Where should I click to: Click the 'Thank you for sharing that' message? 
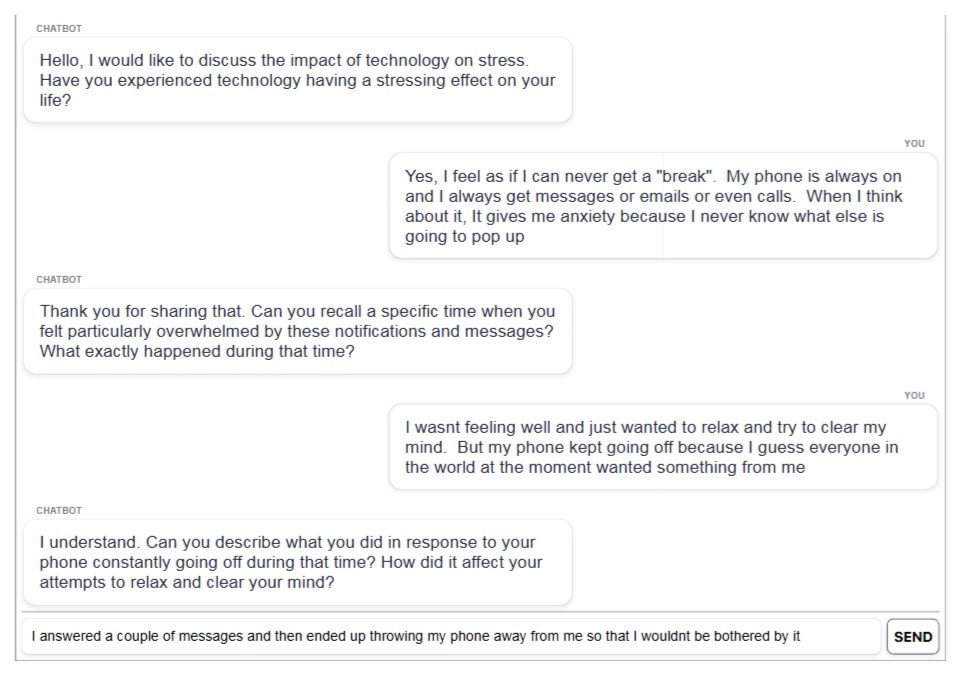(x=297, y=331)
